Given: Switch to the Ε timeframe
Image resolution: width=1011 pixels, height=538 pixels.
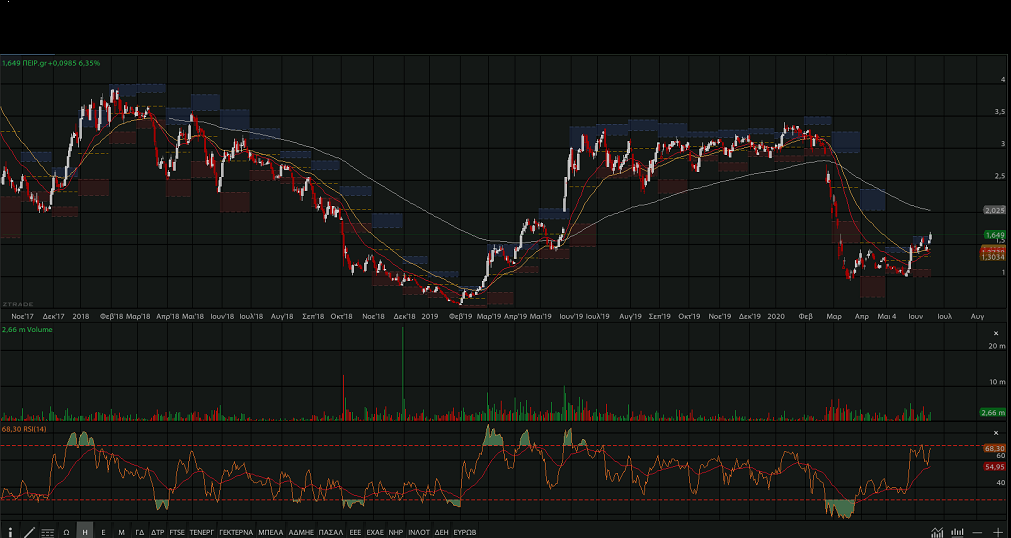Looking at the screenshot, I should (x=103, y=532).
